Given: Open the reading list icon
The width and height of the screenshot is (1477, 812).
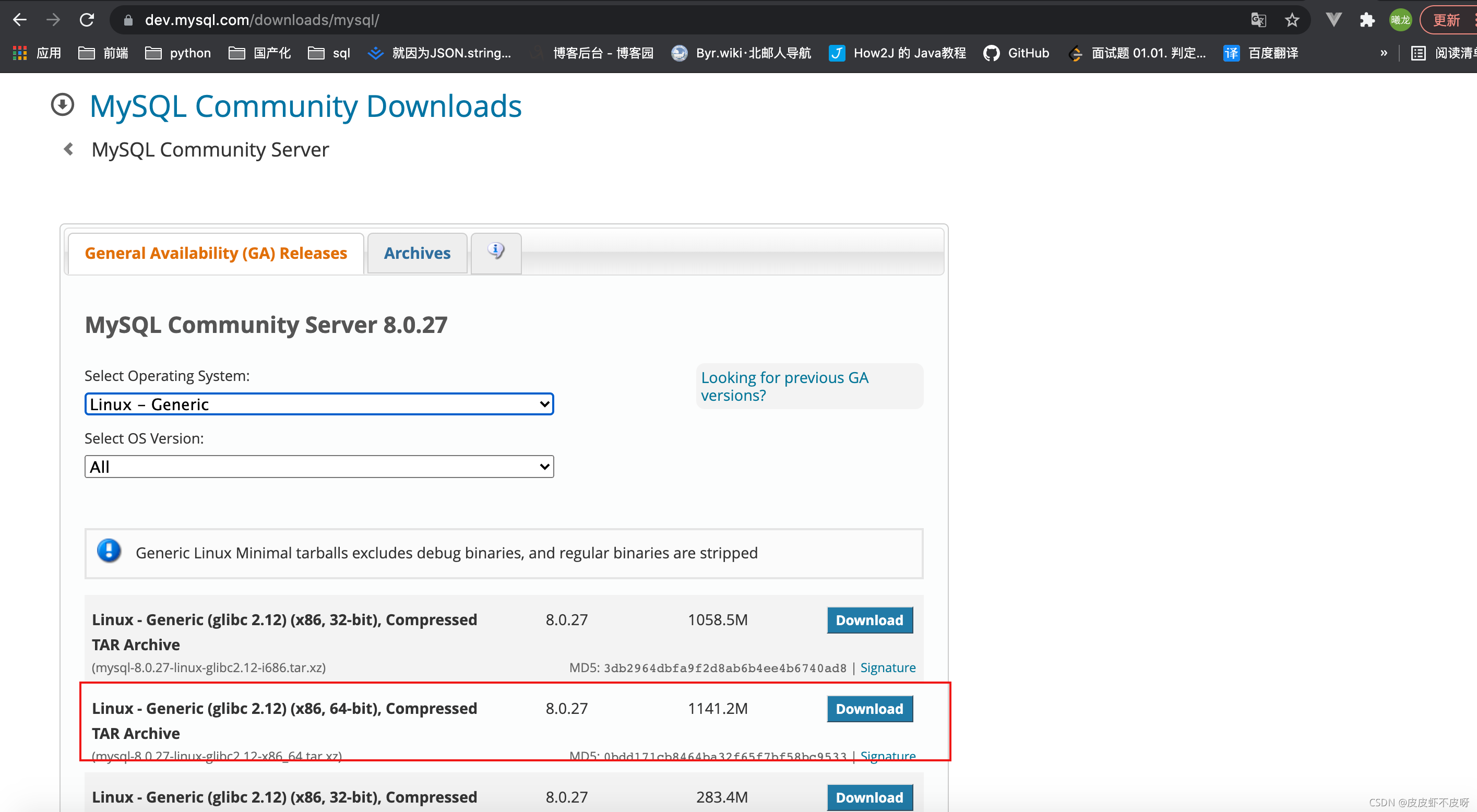Looking at the screenshot, I should tap(1419, 53).
